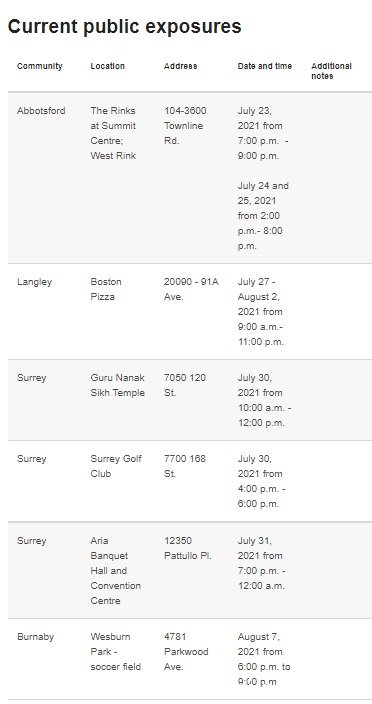Select the 104-3600 Townline Rd. address
372x704 pixels.
pyautogui.click(x=185, y=126)
